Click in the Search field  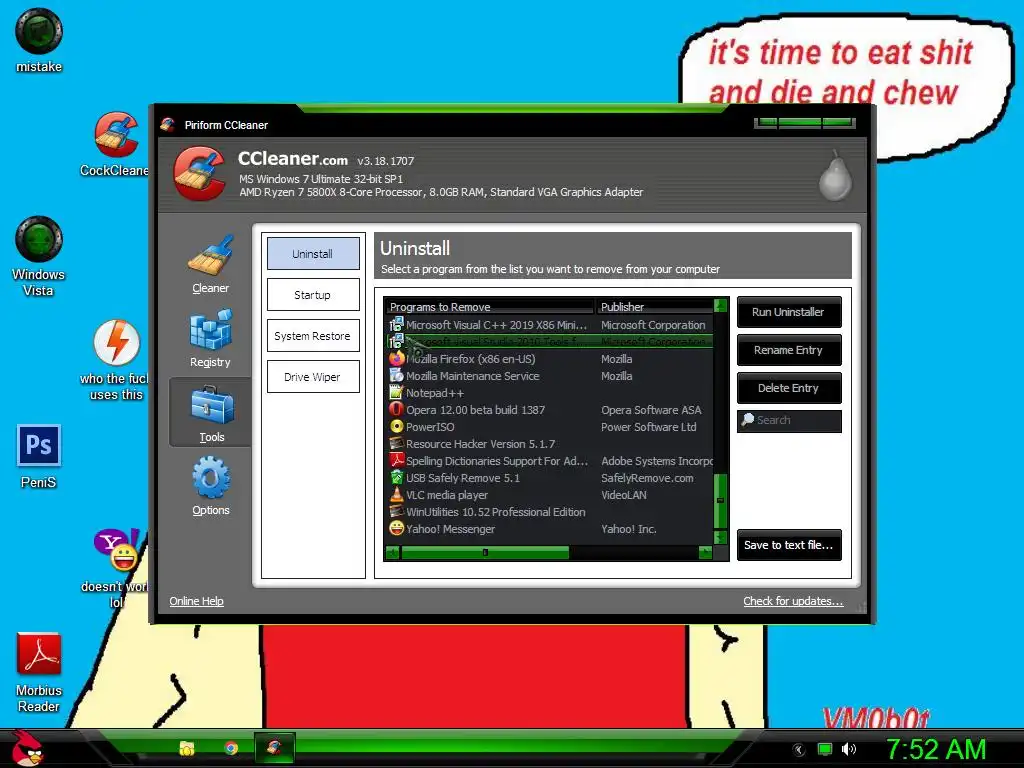(x=789, y=421)
